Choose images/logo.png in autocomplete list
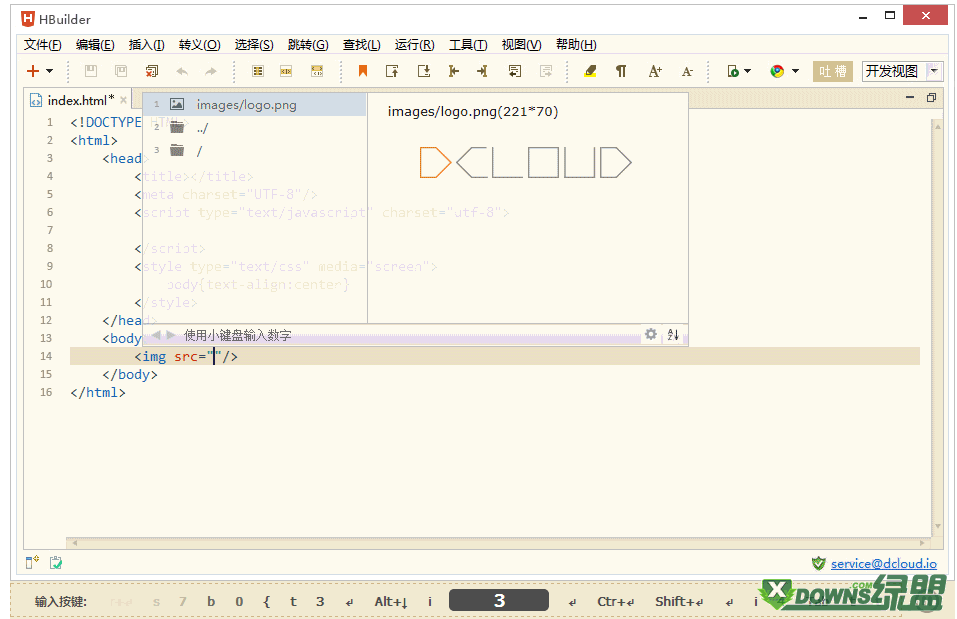The image size is (957, 619). 255,104
